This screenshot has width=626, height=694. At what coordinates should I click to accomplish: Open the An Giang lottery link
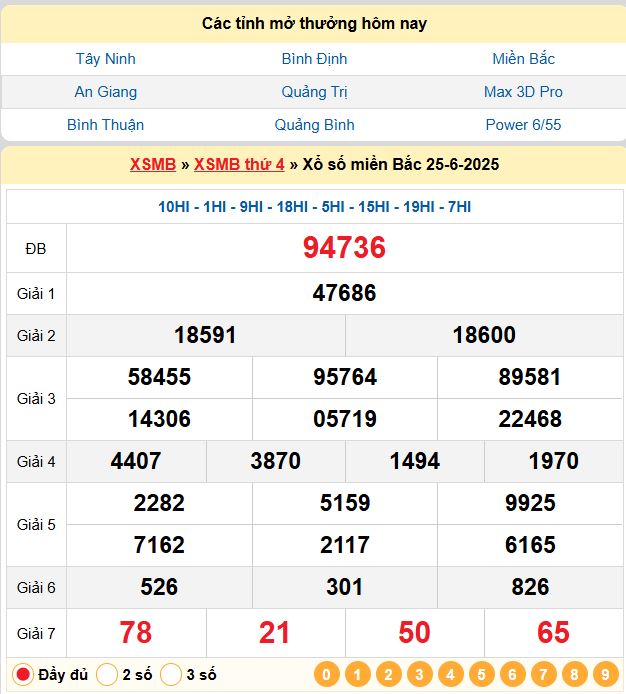105,92
